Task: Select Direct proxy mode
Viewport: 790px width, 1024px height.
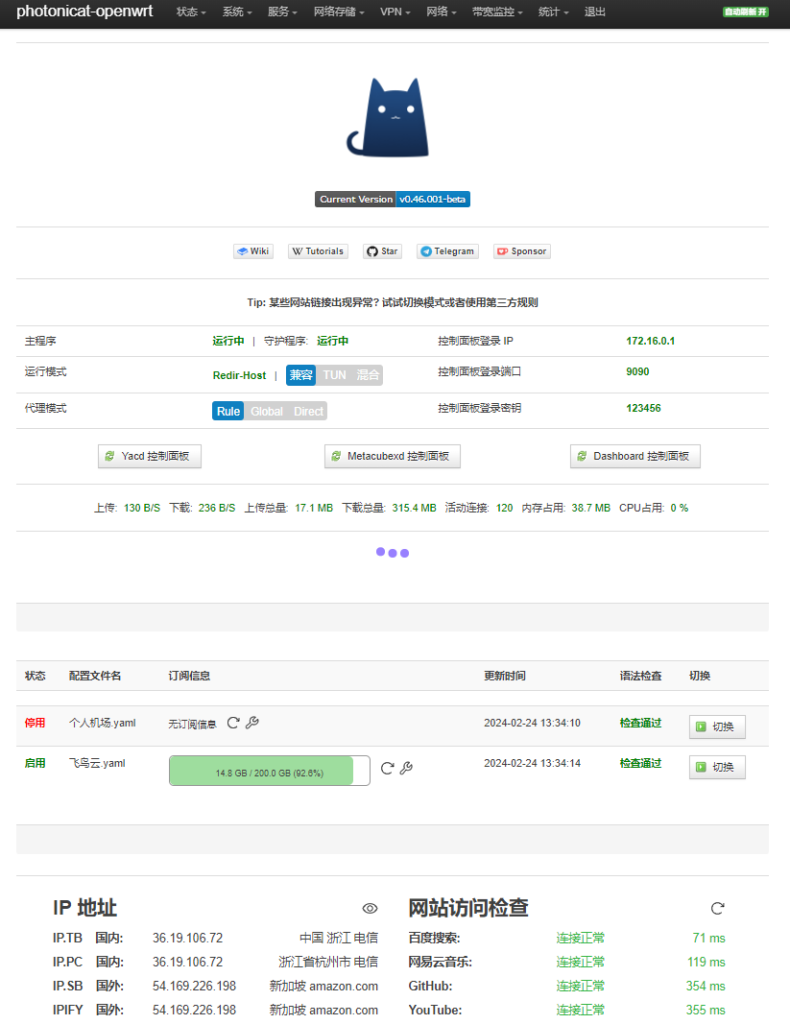Action: pyautogui.click(x=308, y=411)
